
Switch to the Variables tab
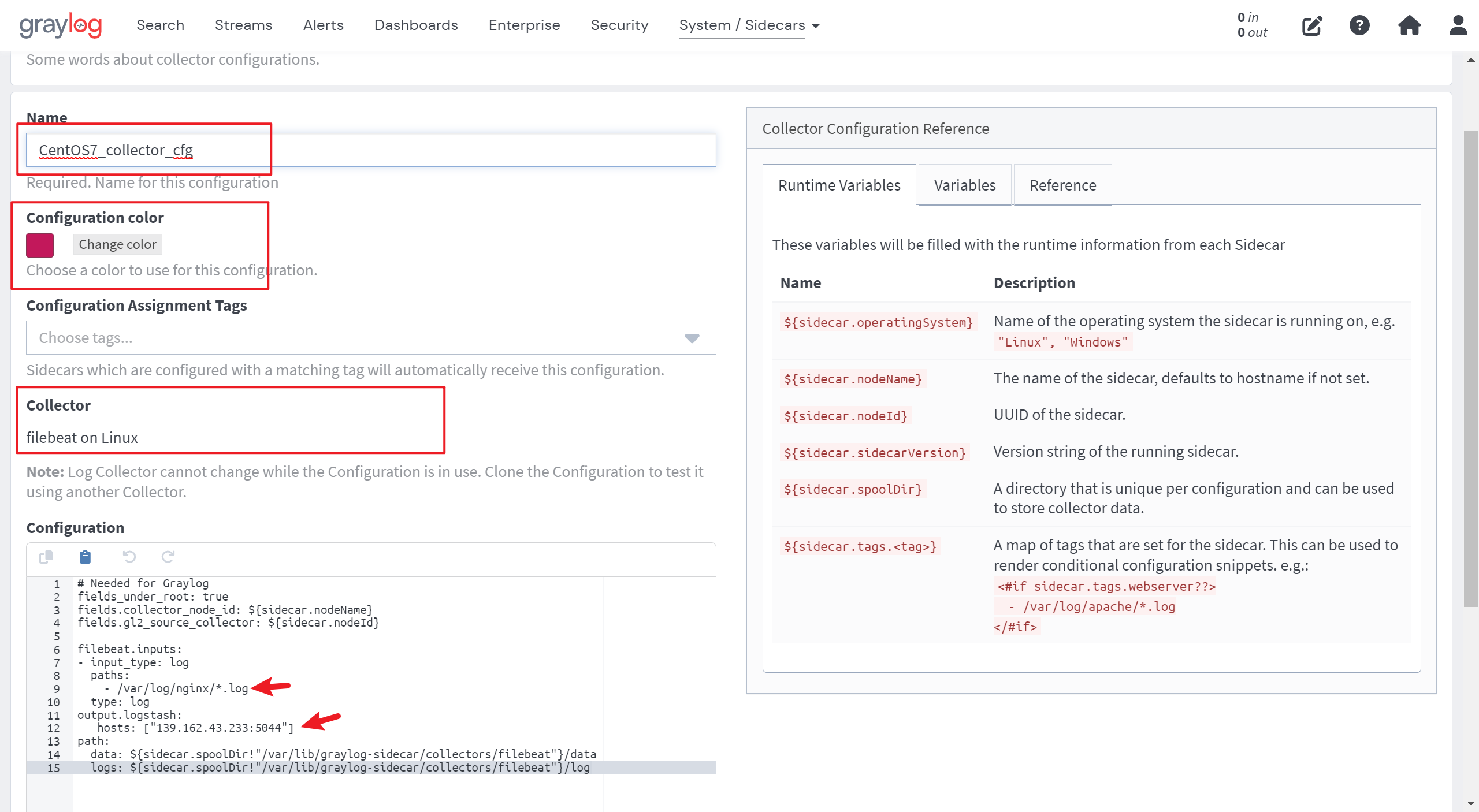click(964, 185)
